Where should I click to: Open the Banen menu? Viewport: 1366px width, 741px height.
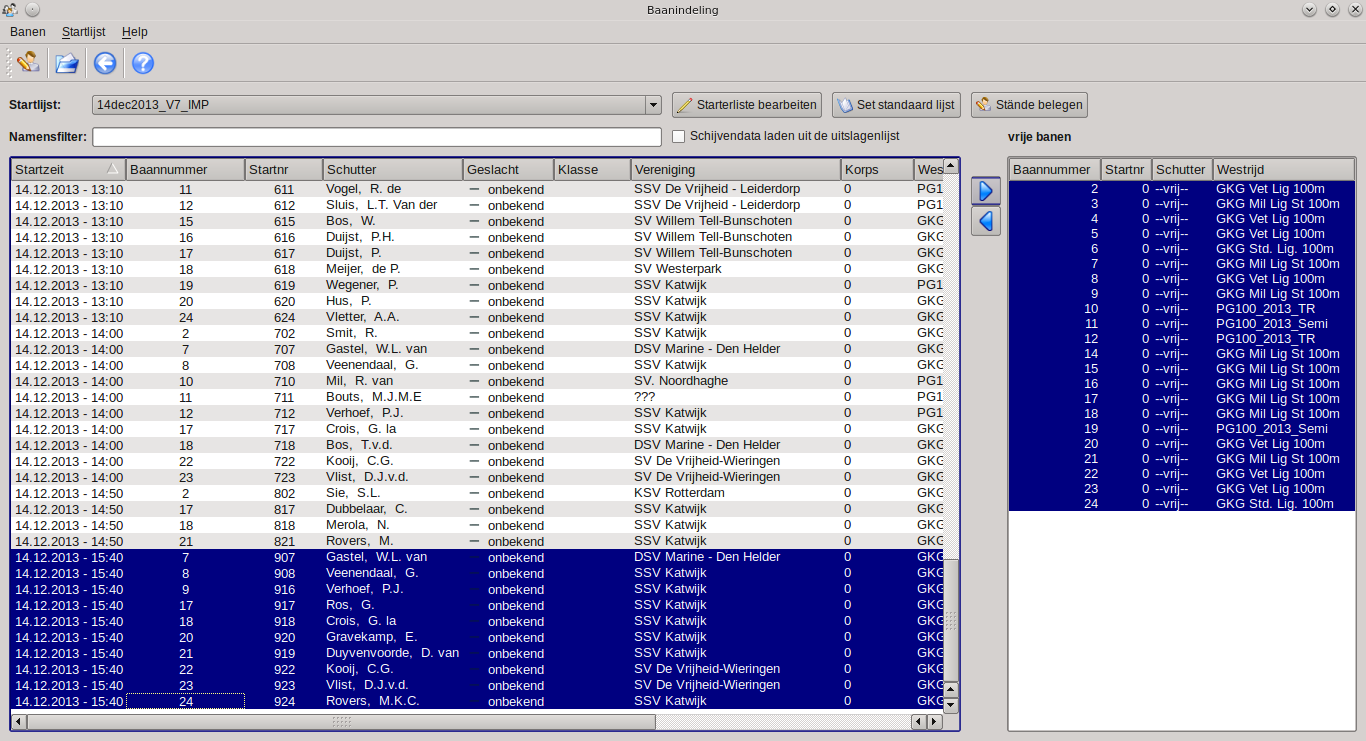(28, 32)
